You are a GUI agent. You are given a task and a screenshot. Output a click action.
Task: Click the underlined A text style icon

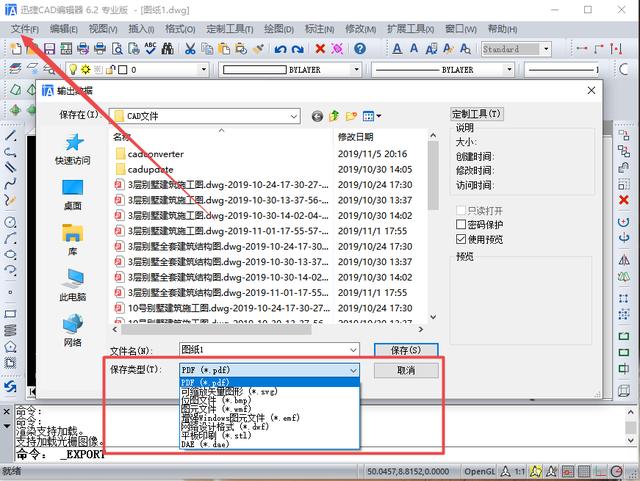click(x=397, y=49)
